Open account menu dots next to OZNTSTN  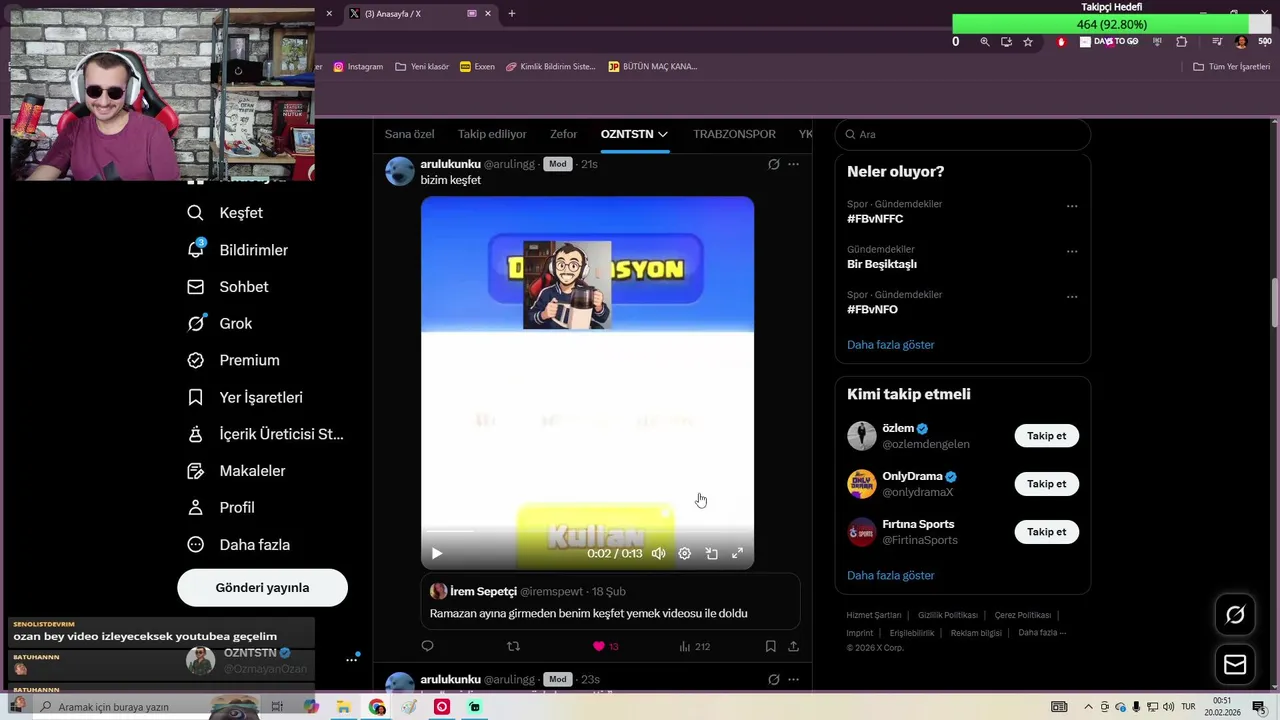(352, 660)
